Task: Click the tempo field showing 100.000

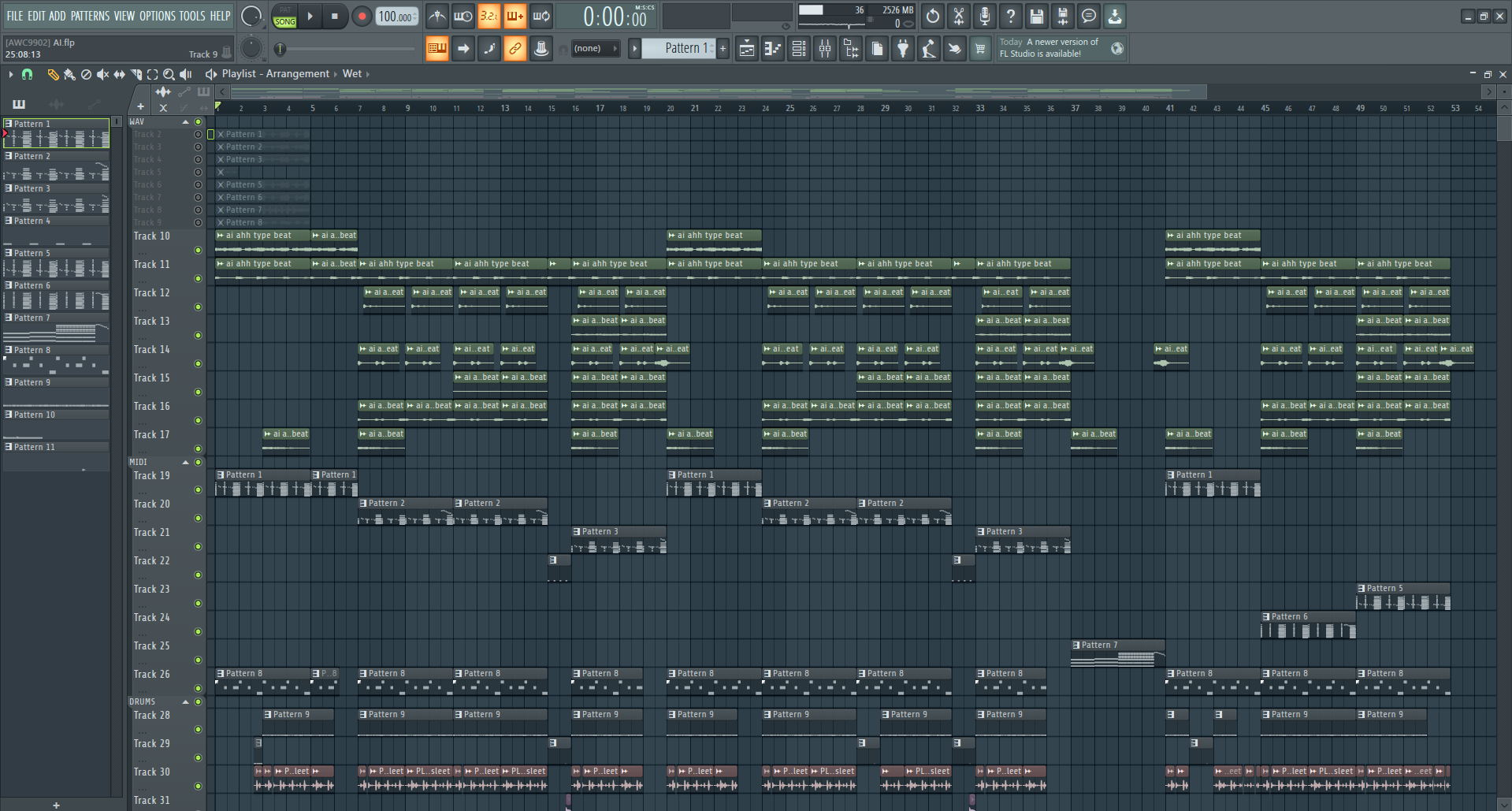Action: pos(396,17)
